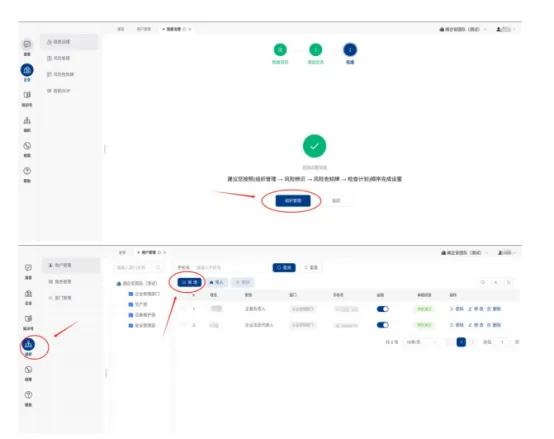This screenshot has width=554, height=439.
Task: Open the first item in upper side menu
Action: (x=69, y=42)
